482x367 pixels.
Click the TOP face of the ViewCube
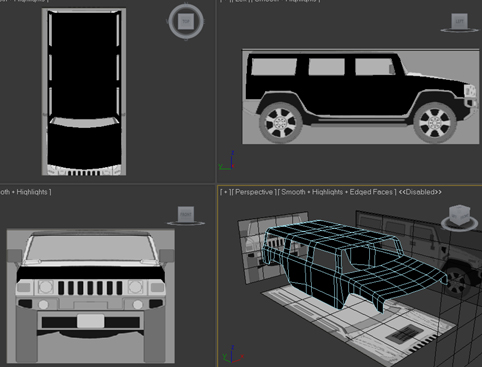(186, 21)
